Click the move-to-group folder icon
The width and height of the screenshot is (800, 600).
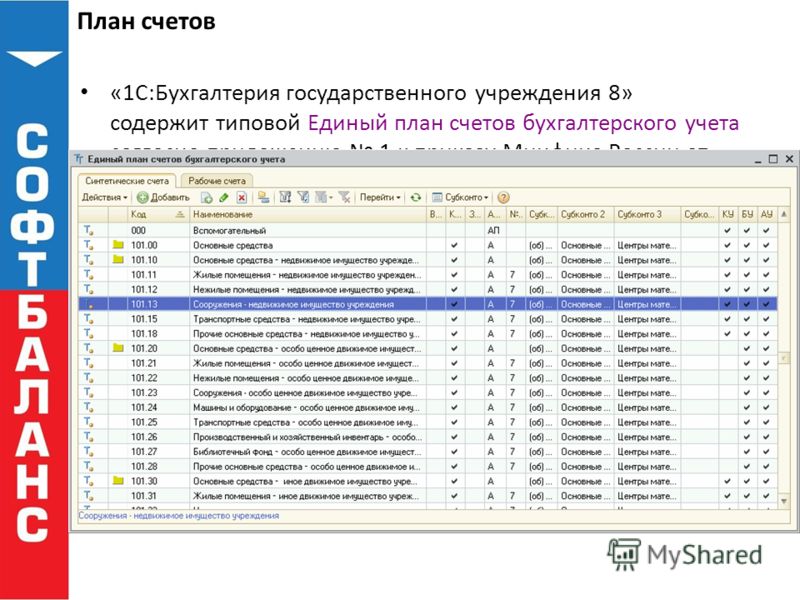[263, 197]
